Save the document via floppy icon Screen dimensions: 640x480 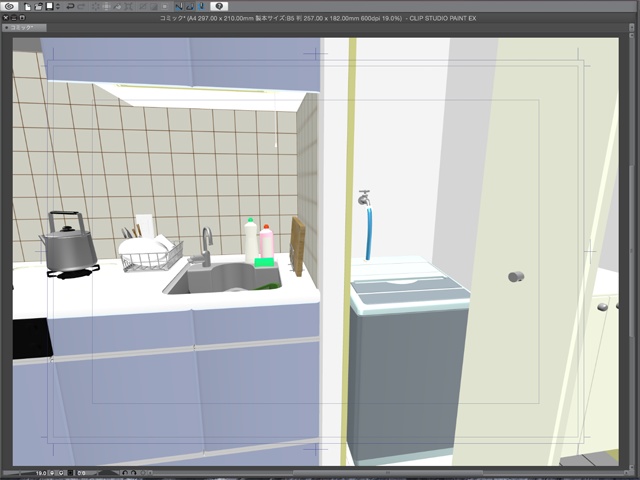49,7
